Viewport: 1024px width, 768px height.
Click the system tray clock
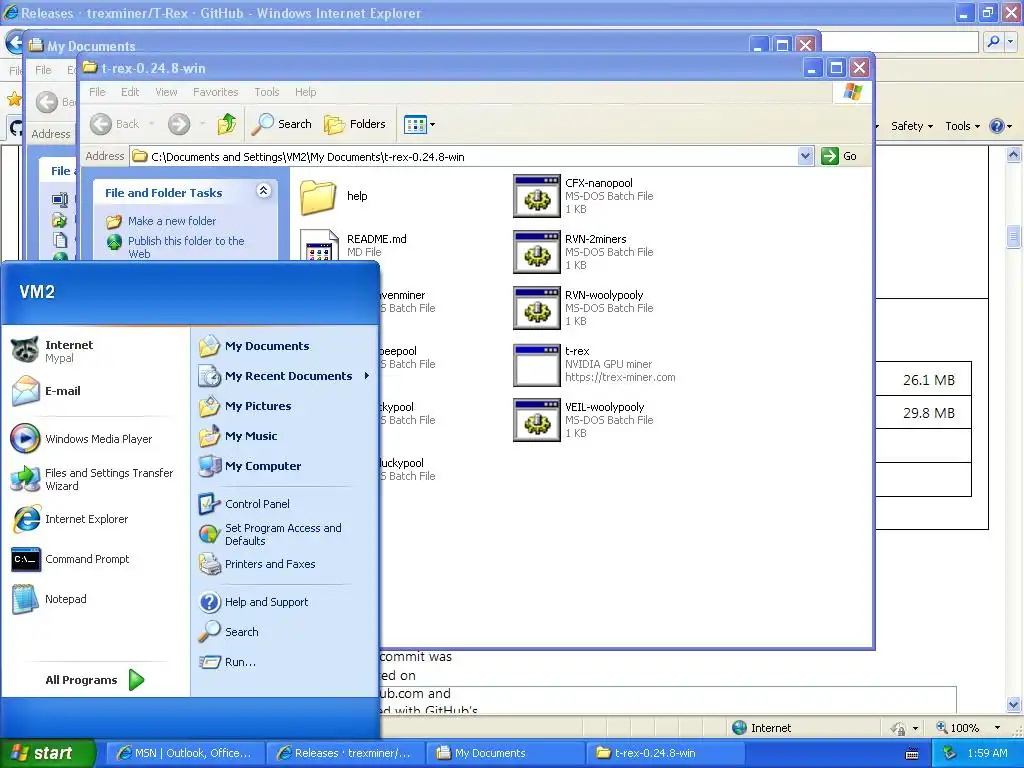(x=987, y=753)
